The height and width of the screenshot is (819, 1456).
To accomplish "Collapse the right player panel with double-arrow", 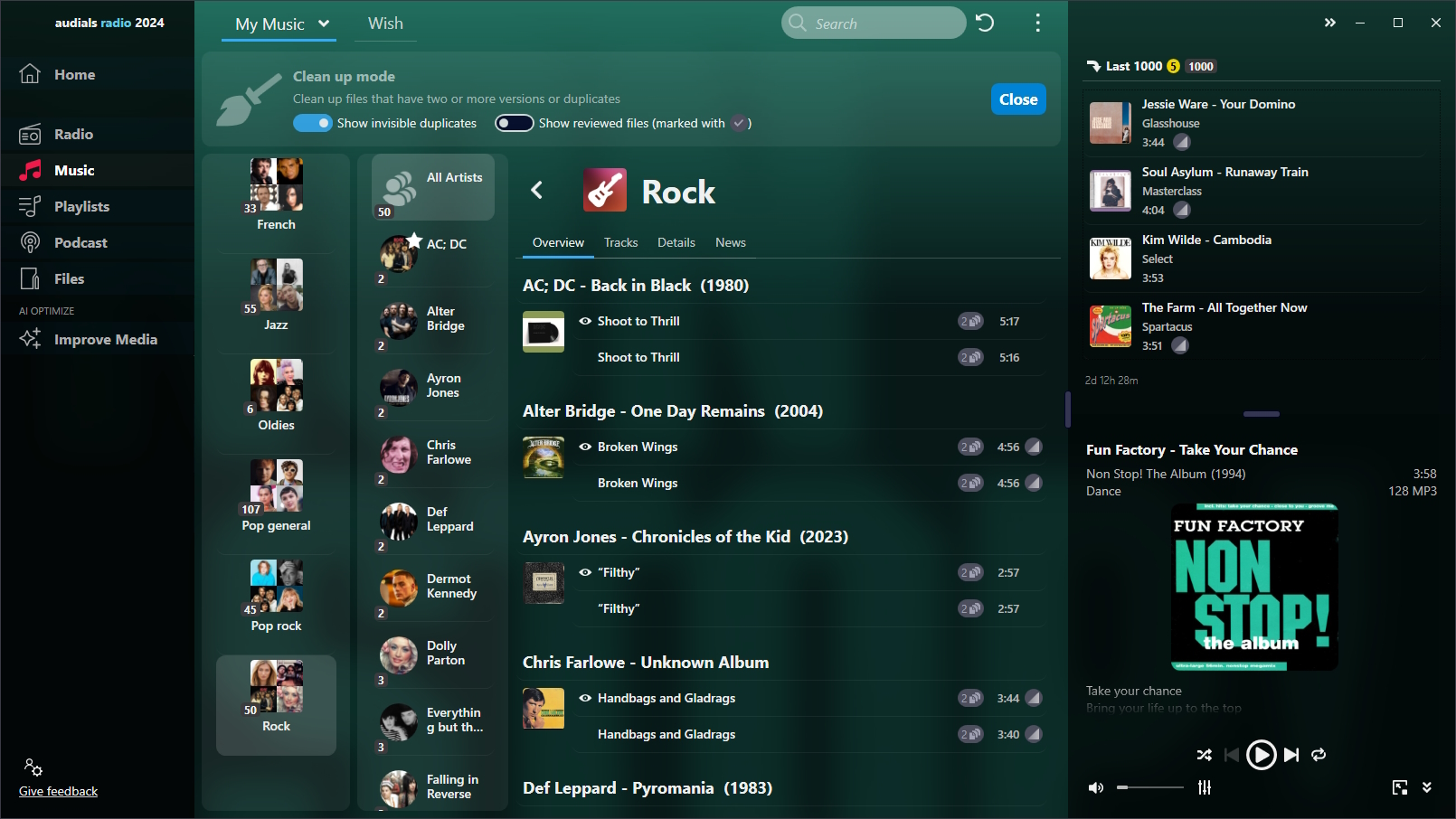I will 1329,23.
